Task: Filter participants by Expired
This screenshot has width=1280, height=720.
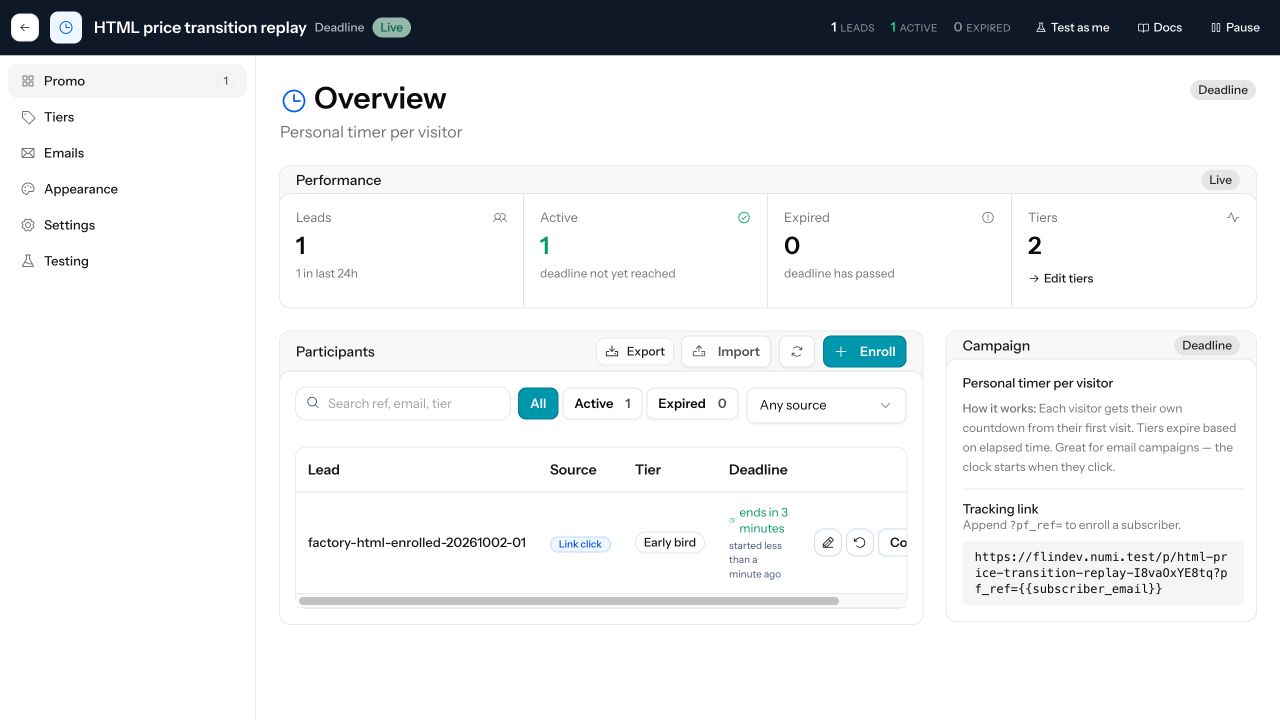Action: pyautogui.click(x=692, y=403)
